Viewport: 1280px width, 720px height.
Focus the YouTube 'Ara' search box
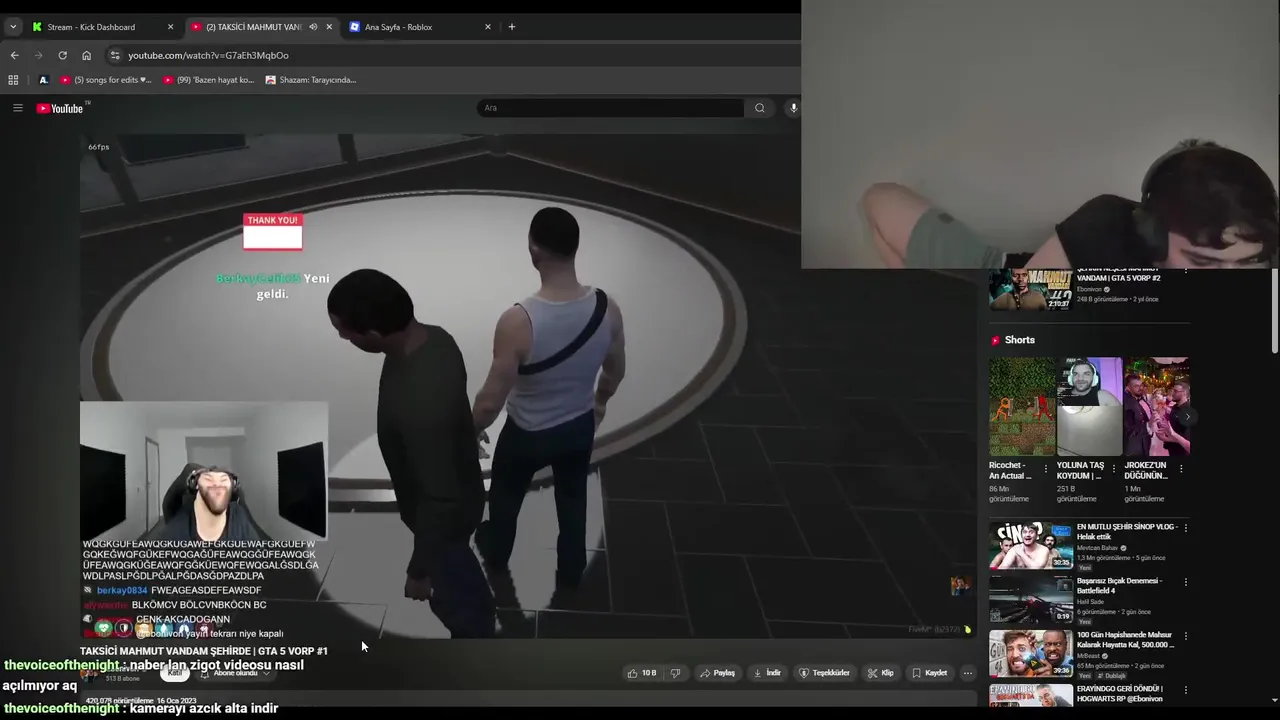tap(610, 108)
